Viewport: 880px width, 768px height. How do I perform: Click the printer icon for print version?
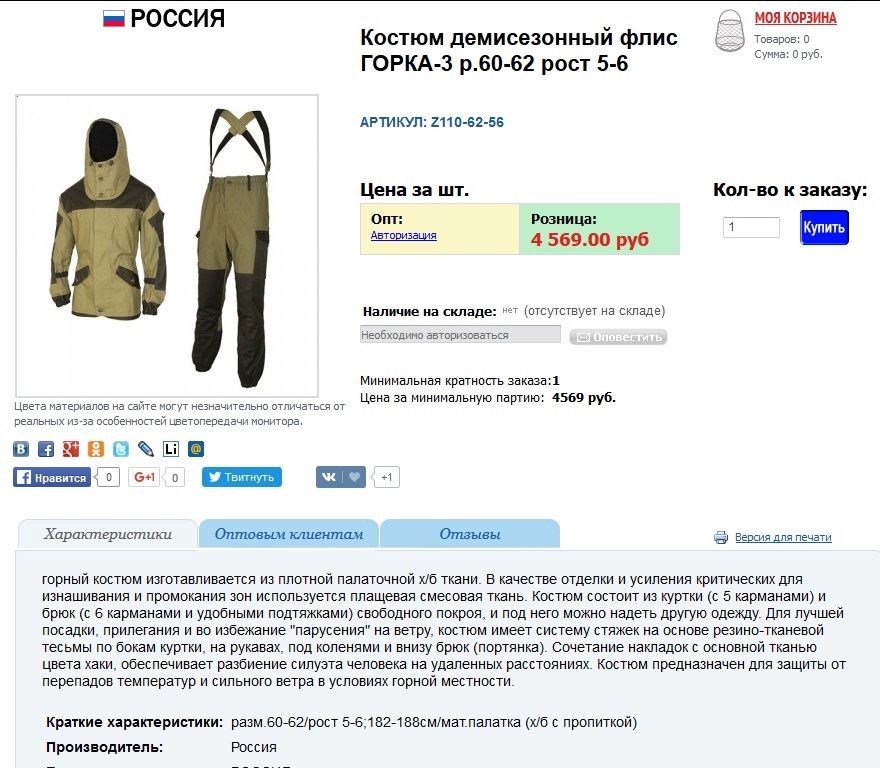pyautogui.click(x=721, y=537)
